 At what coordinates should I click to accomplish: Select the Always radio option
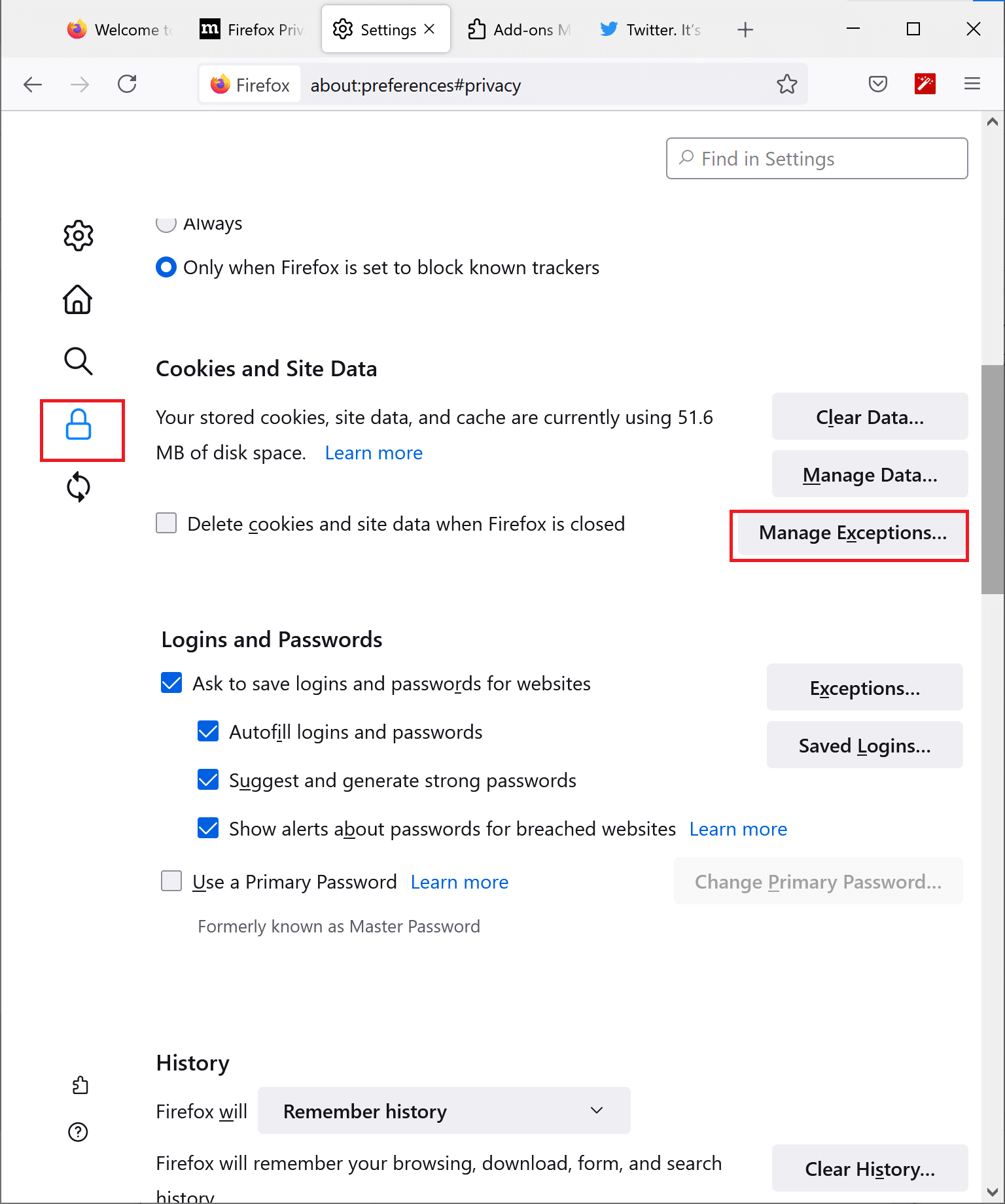tap(166, 224)
